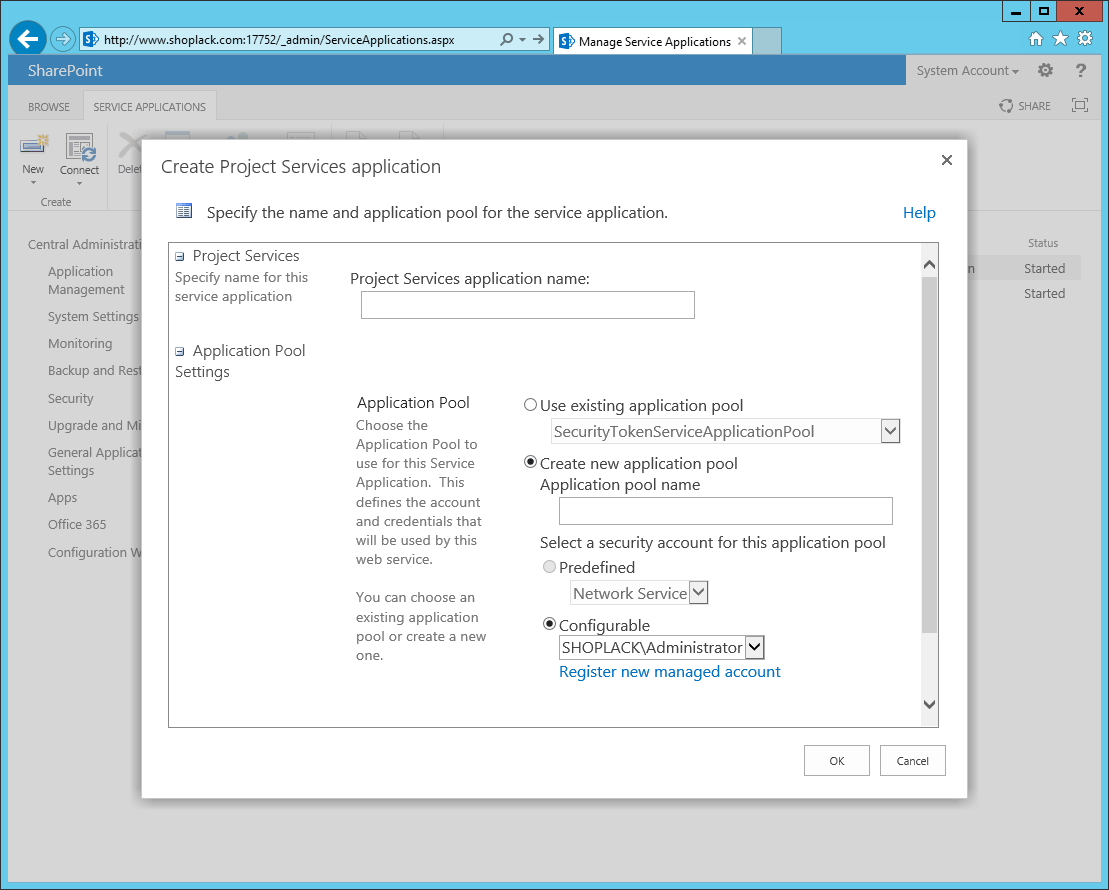
Task: Open the System Account menu
Action: tap(968, 71)
